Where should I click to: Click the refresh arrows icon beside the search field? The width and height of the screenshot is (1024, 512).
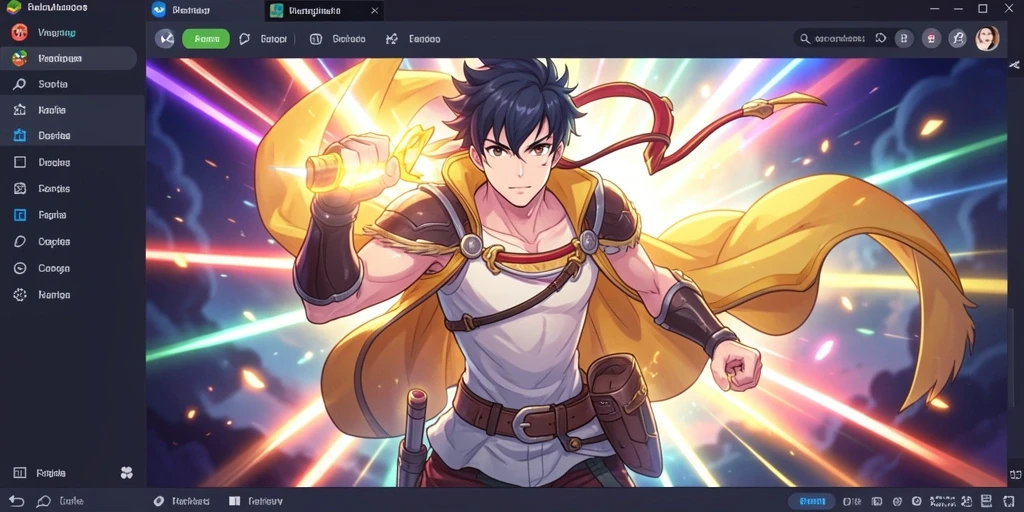(x=880, y=39)
